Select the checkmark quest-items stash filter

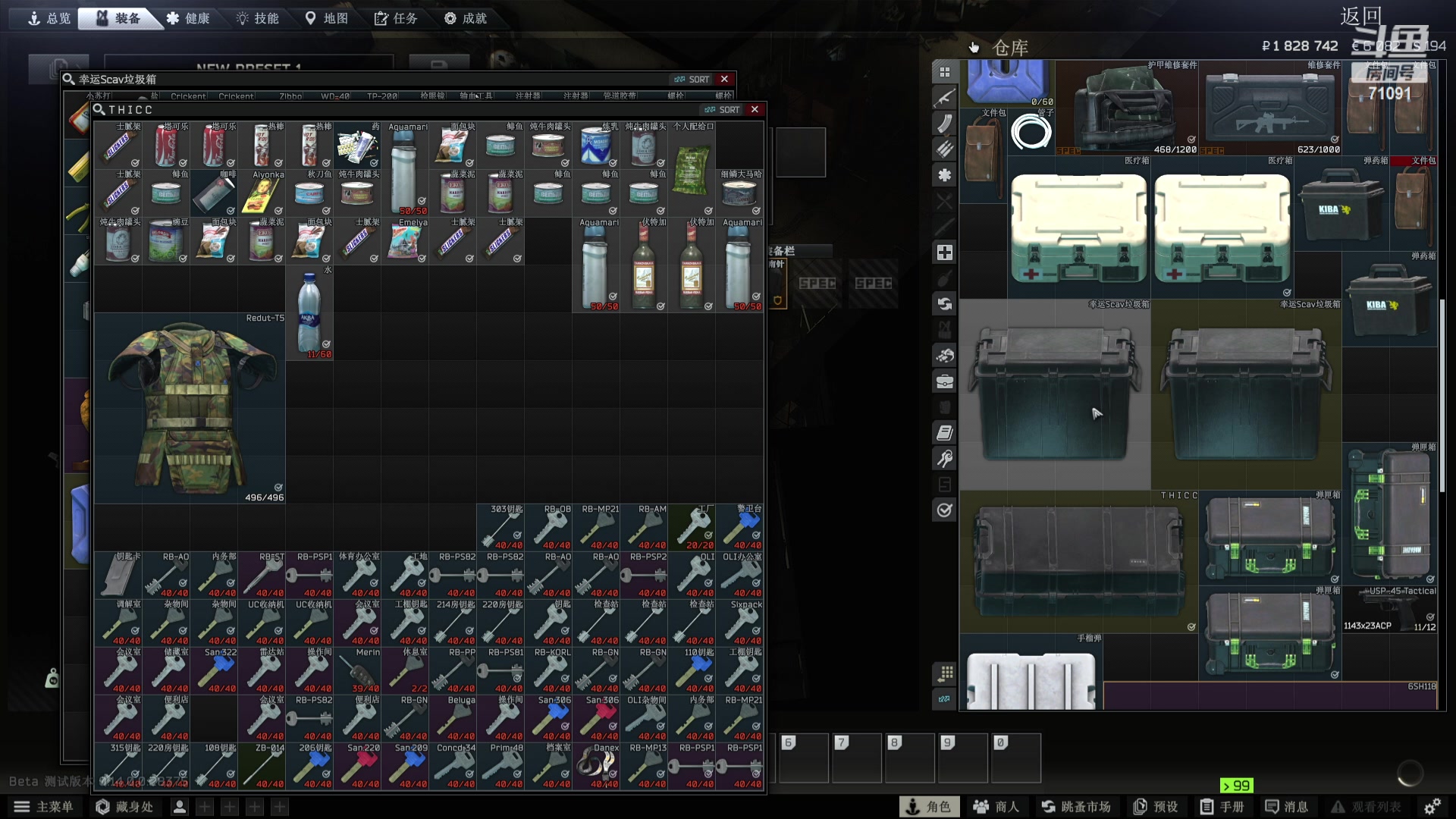[x=944, y=510]
